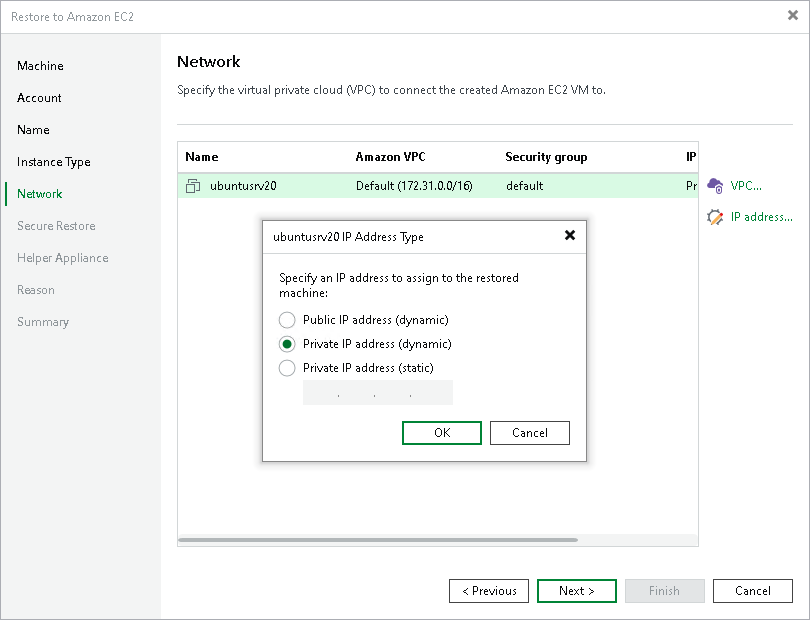The image size is (810, 620).
Task: Open the VPC... link
Action: pos(746,186)
